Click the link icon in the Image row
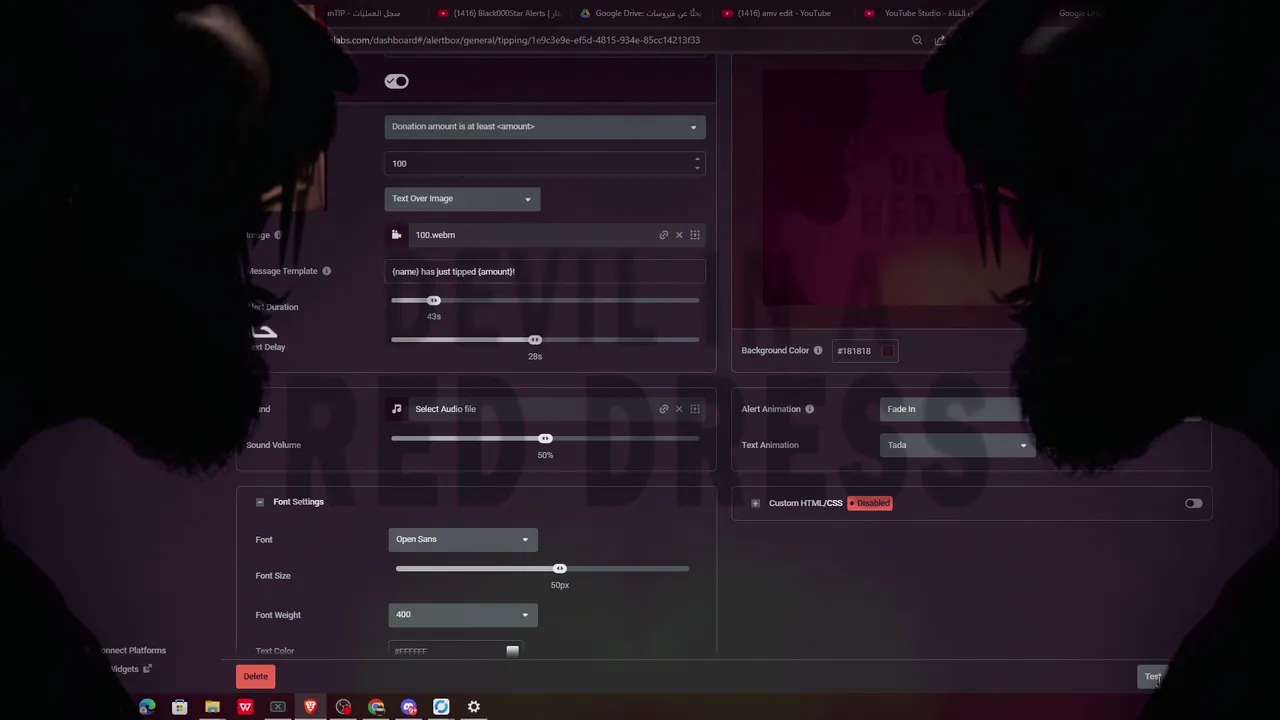The width and height of the screenshot is (1280, 720). coord(663,235)
